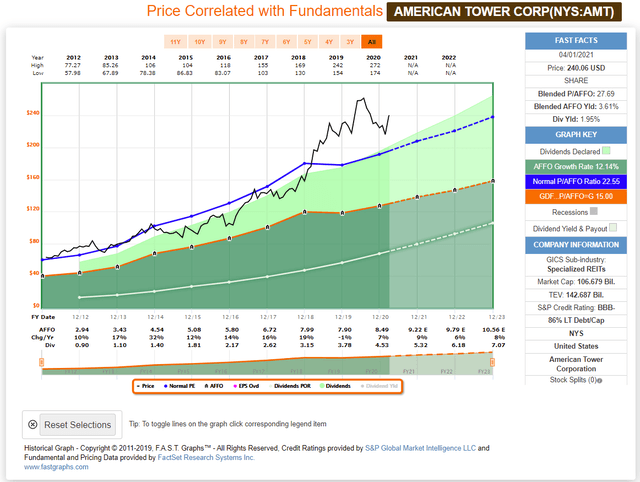Choose the 7Y time range
This screenshot has width=640, height=482.
point(265,42)
